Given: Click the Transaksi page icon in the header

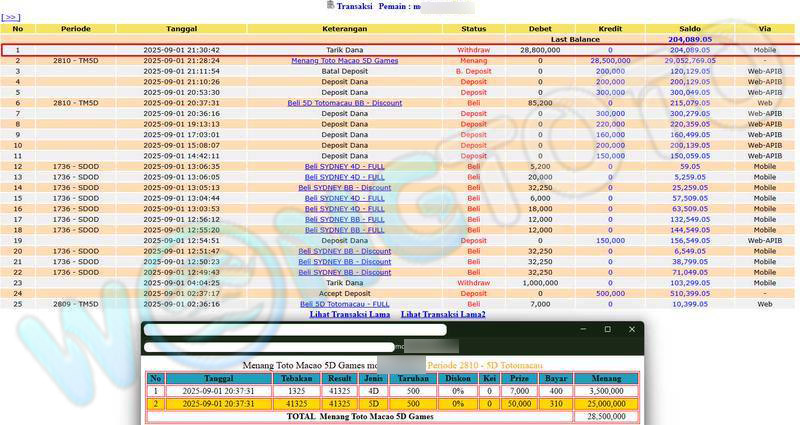Looking at the screenshot, I should click(331, 6).
